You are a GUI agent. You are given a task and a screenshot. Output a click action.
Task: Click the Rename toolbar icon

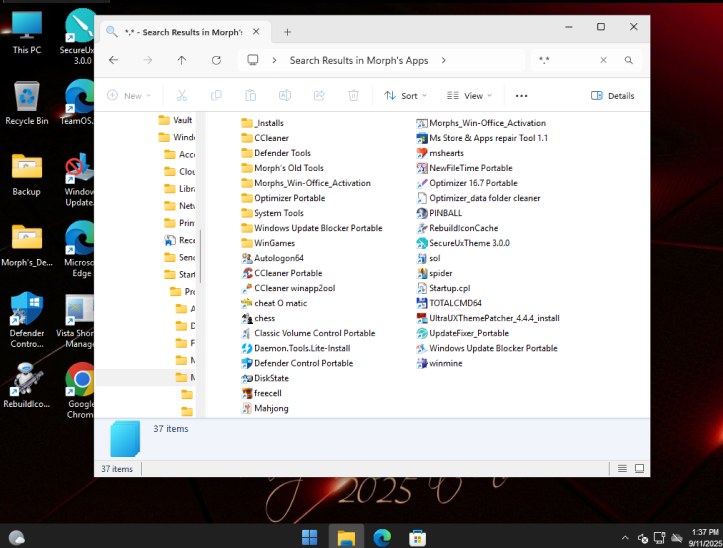(285, 95)
